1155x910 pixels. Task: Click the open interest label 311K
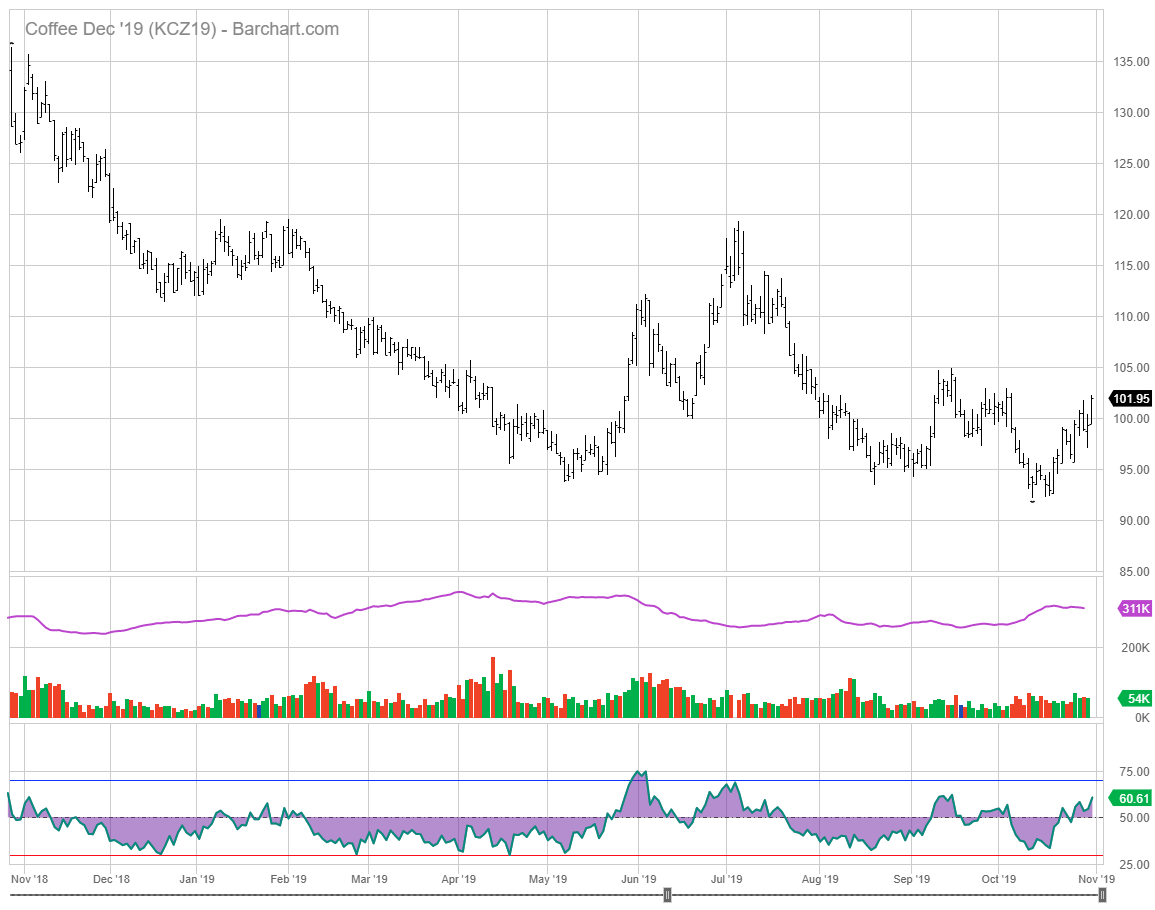tap(1134, 609)
